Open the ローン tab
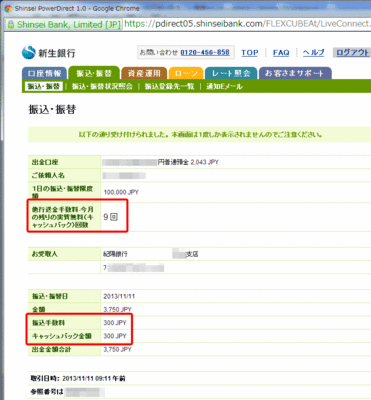Image resolution: width=371 pixels, height=400 pixels. 186,73
